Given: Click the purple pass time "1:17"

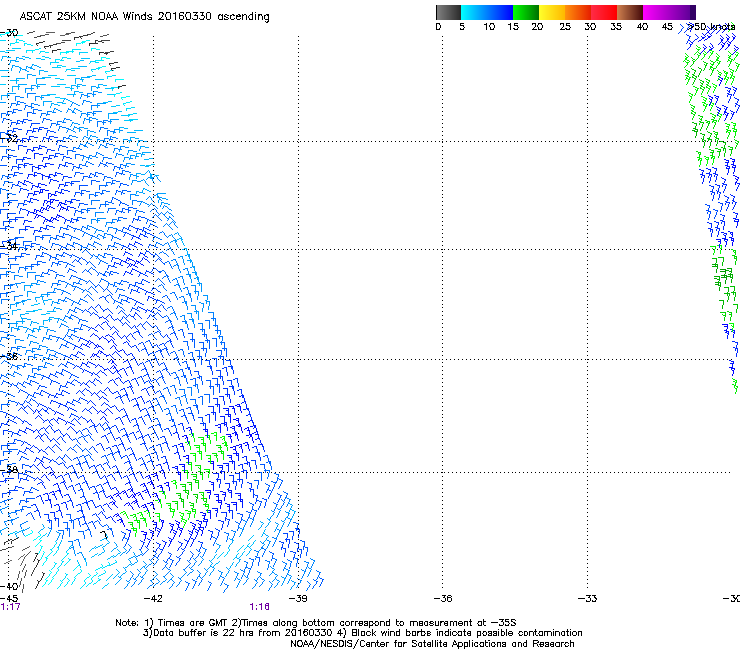Looking at the screenshot, I should click(10, 607).
